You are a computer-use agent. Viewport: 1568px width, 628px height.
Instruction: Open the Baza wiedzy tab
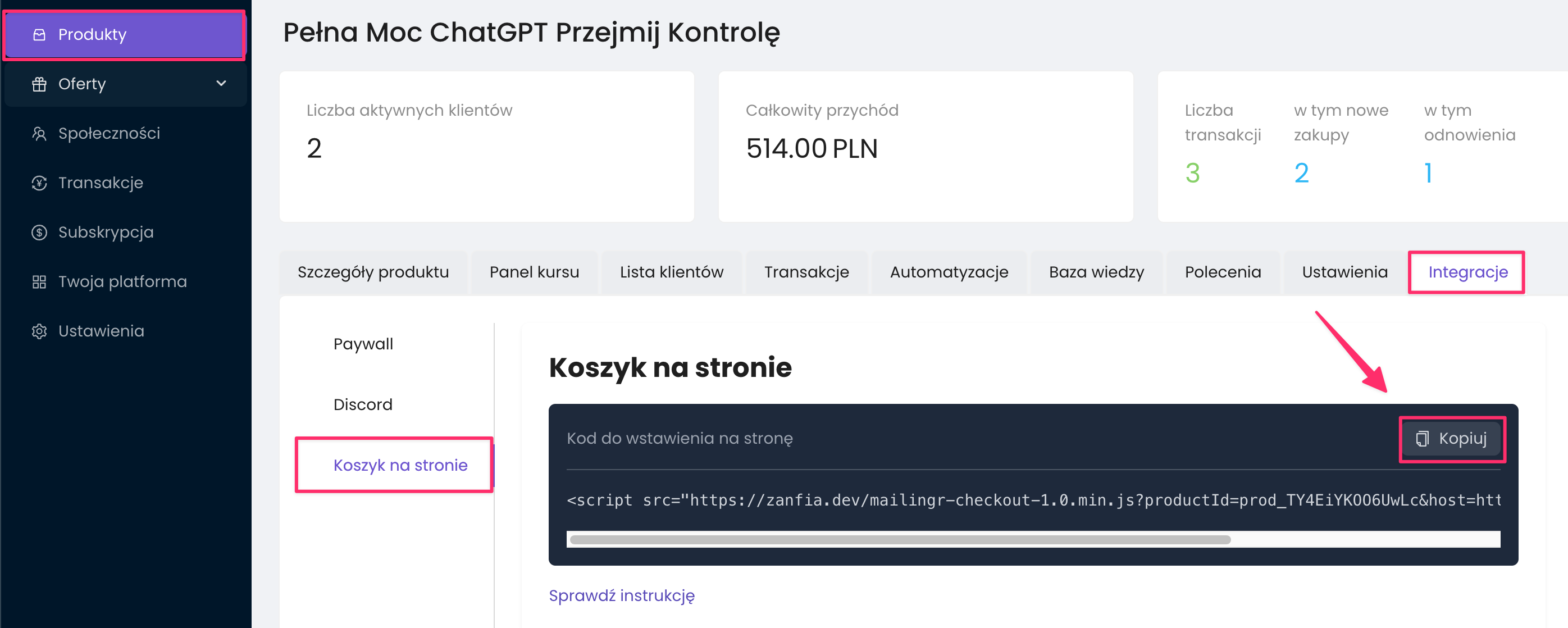click(x=1096, y=272)
